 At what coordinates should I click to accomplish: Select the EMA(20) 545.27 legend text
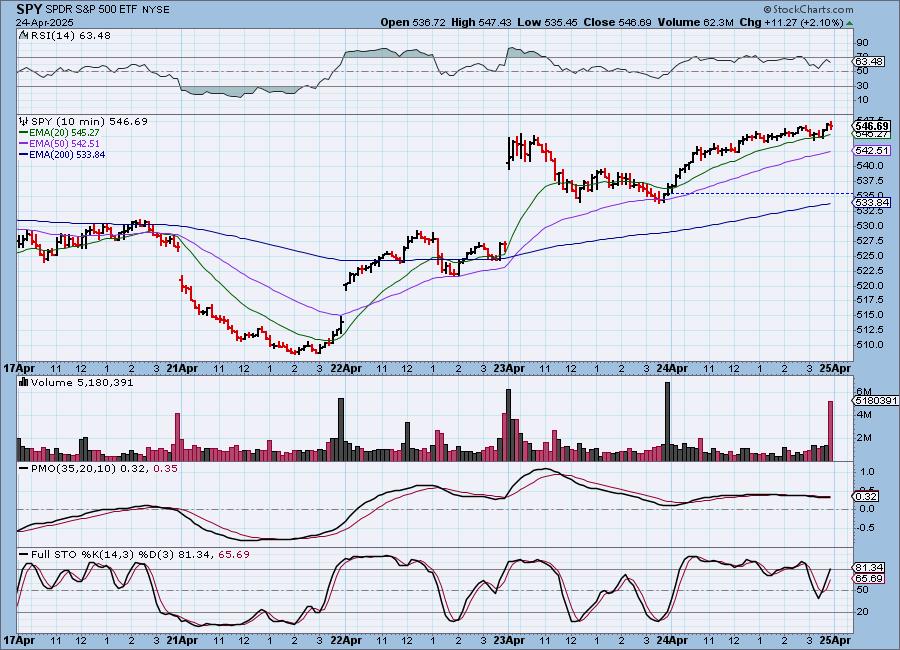(x=64, y=133)
